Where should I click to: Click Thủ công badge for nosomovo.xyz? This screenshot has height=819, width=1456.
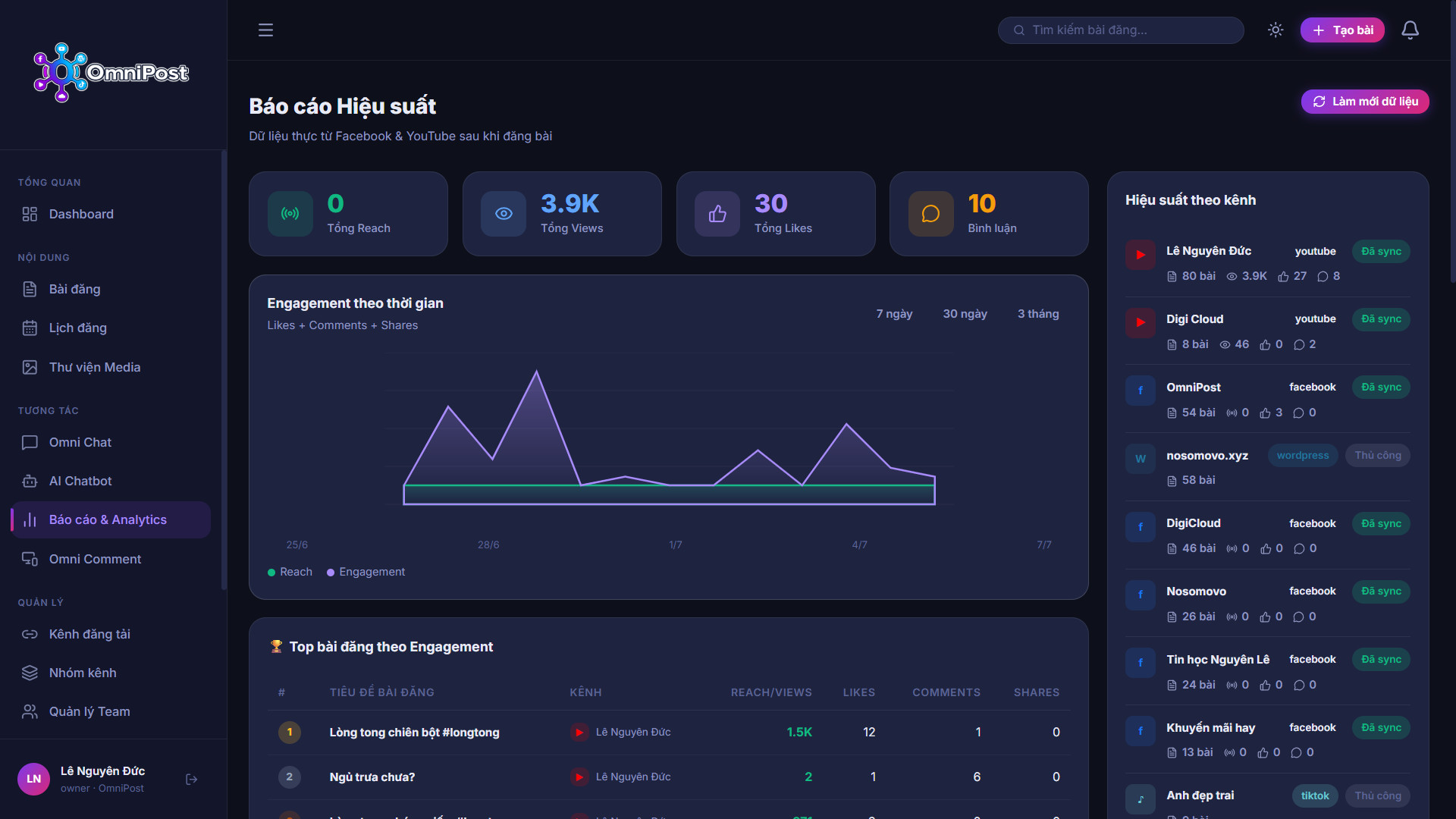[x=1378, y=456]
